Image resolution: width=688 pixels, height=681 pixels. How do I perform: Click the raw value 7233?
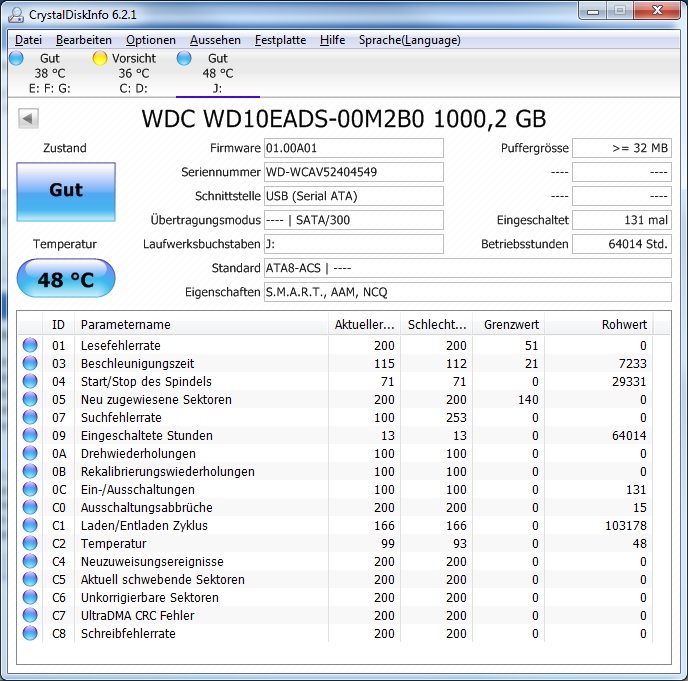(x=633, y=364)
